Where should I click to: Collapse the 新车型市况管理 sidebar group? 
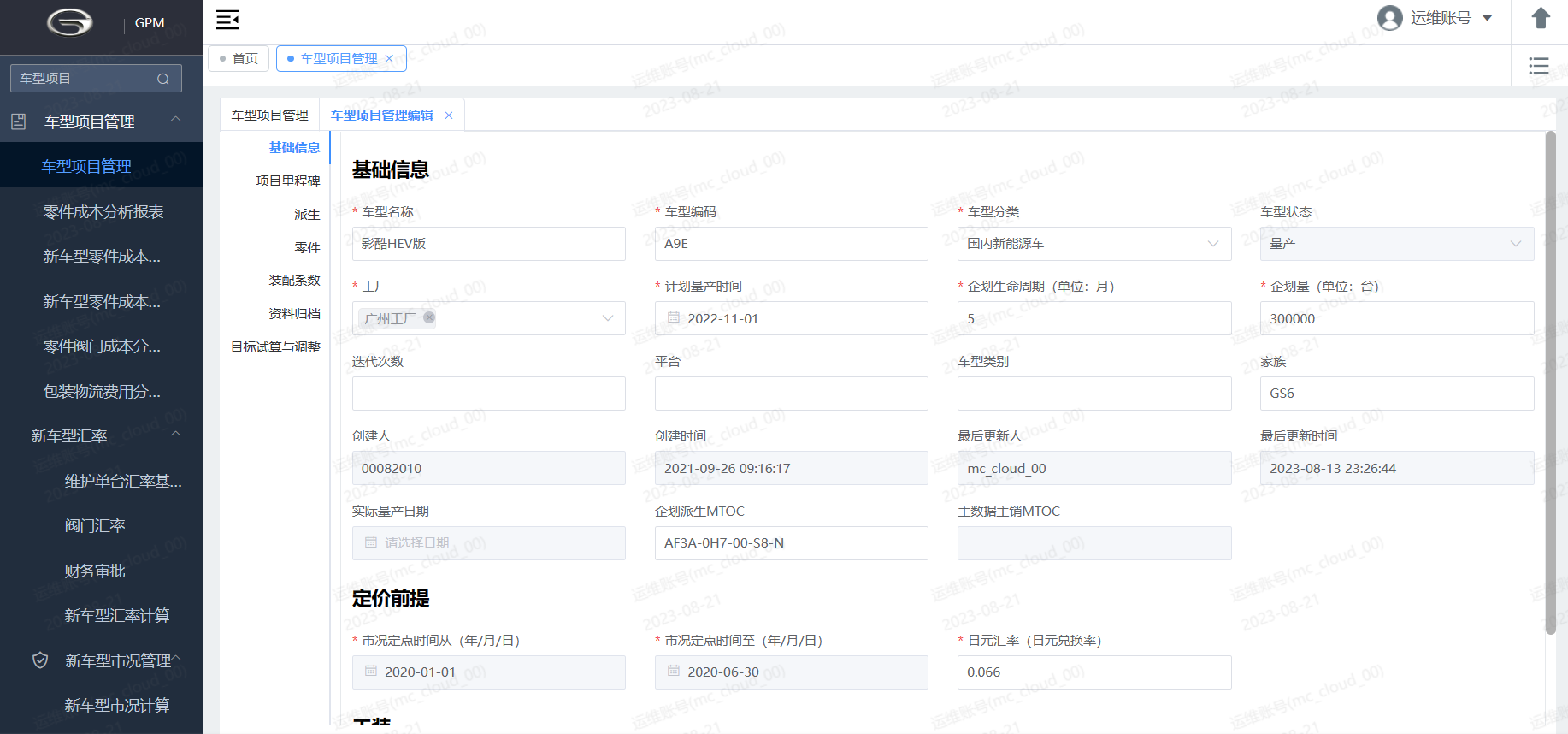[x=177, y=659]
